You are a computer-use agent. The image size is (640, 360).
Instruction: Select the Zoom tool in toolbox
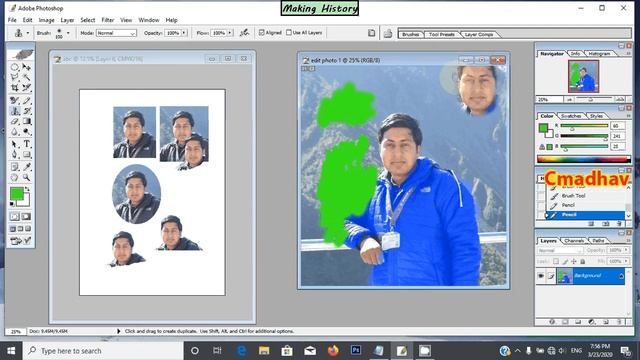[x=27, y=178]
